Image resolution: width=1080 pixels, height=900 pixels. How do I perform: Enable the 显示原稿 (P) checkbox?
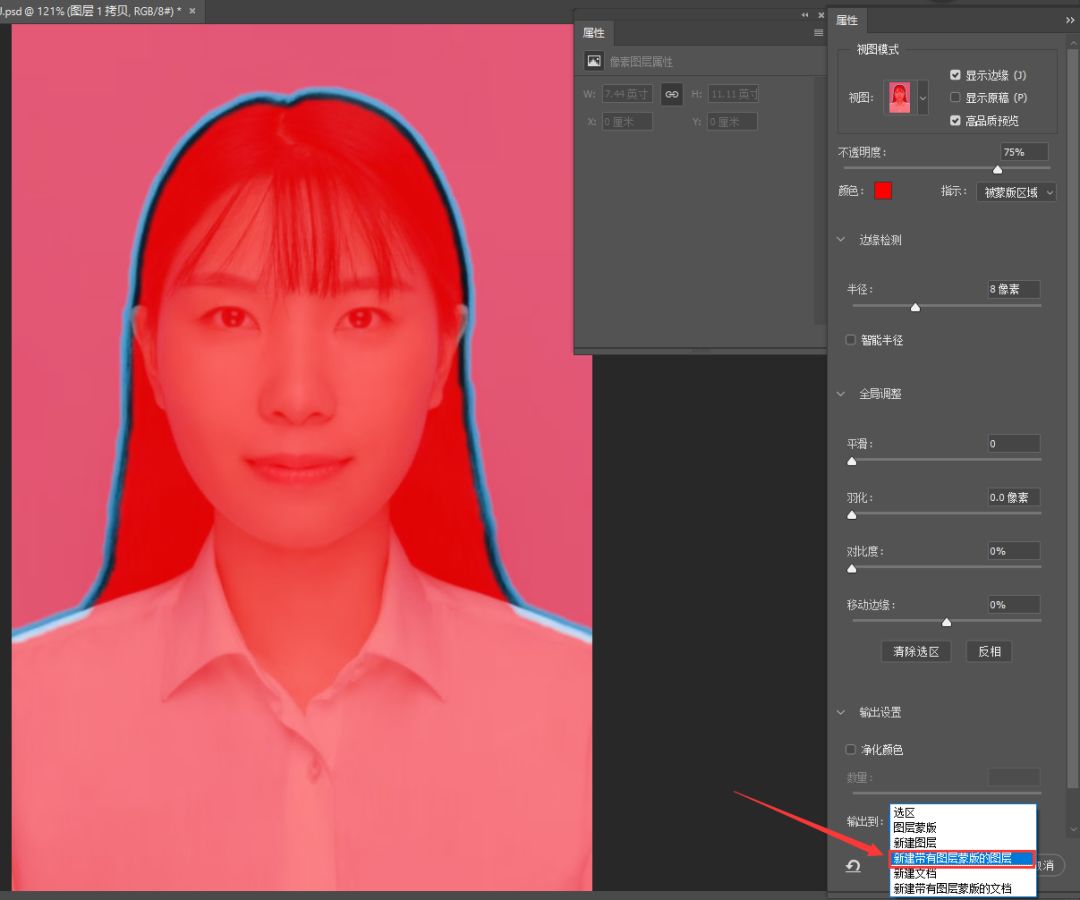(955, 98)
